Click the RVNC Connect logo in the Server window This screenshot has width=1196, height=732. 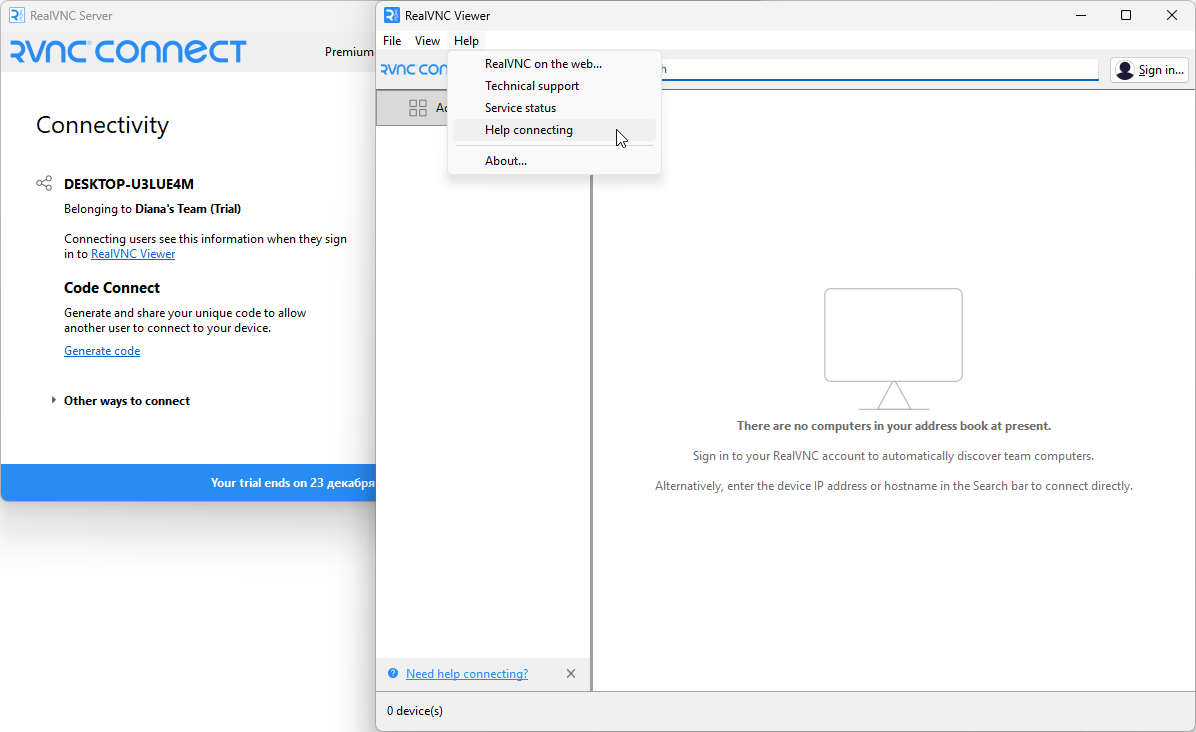click(x=127, y=51)
